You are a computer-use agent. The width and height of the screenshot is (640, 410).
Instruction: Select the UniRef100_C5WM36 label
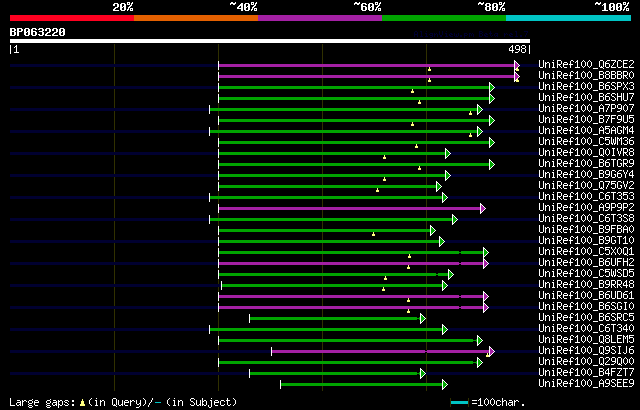586,142
